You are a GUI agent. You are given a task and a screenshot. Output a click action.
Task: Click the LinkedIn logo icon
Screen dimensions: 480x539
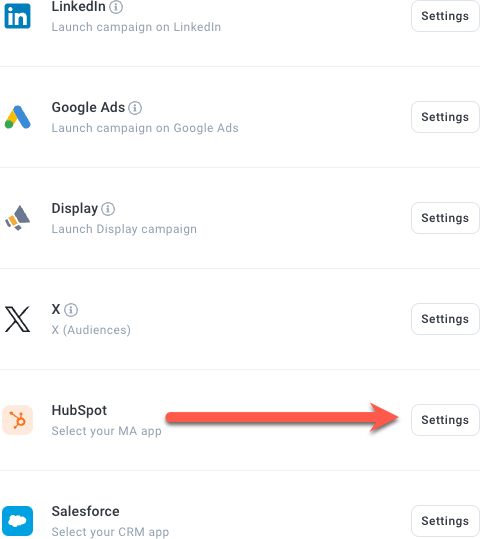[17, 16]
